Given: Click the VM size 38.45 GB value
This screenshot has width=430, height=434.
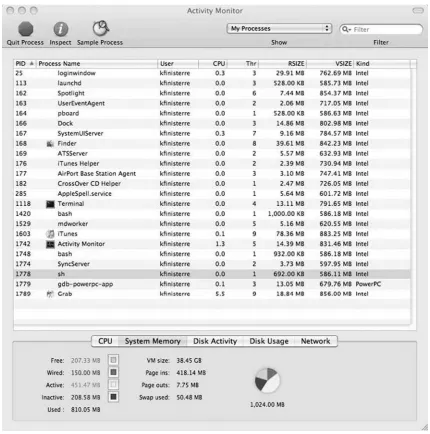Looking at the screenshot, I should point(189,360).
